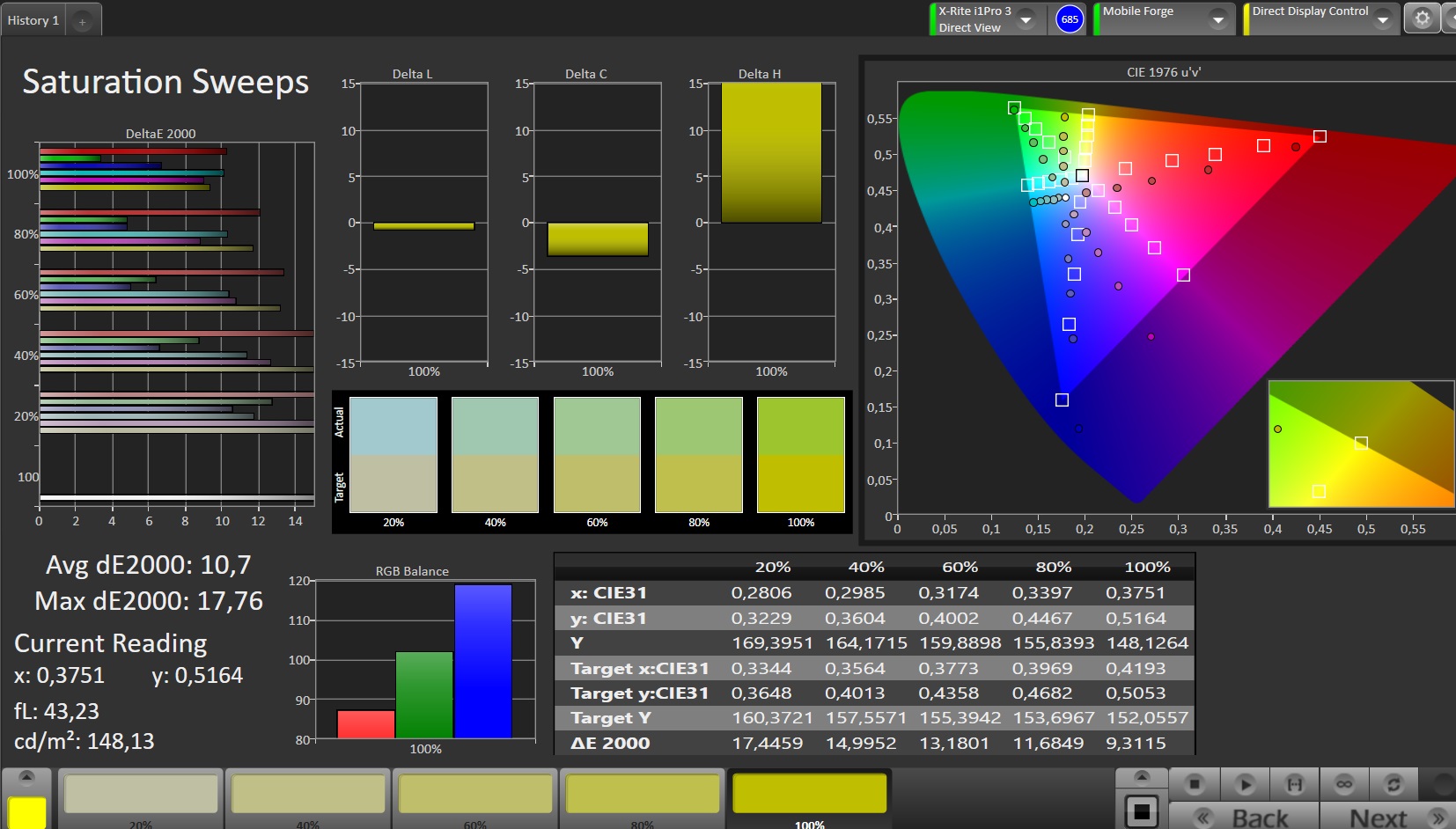Open the X-Rite i1Pro 3 meter dropdown
The image size is (1456, 829).
pyautogui.click(x=1026, y=19)
